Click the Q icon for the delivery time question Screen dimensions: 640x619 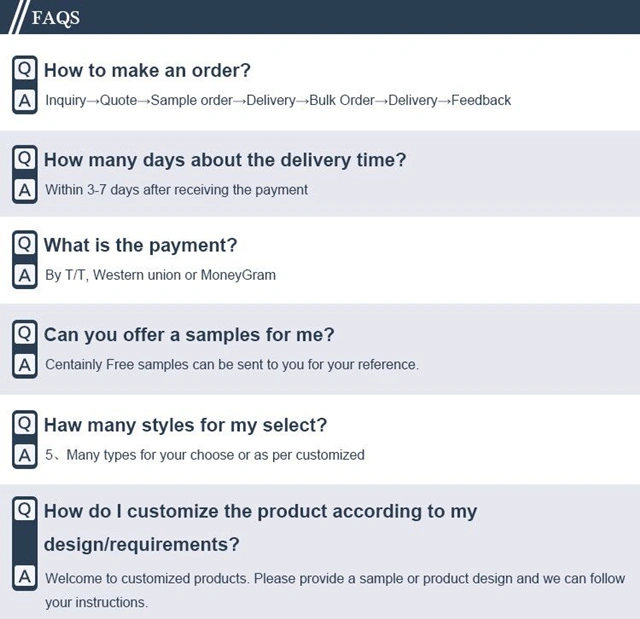(24, 158)
